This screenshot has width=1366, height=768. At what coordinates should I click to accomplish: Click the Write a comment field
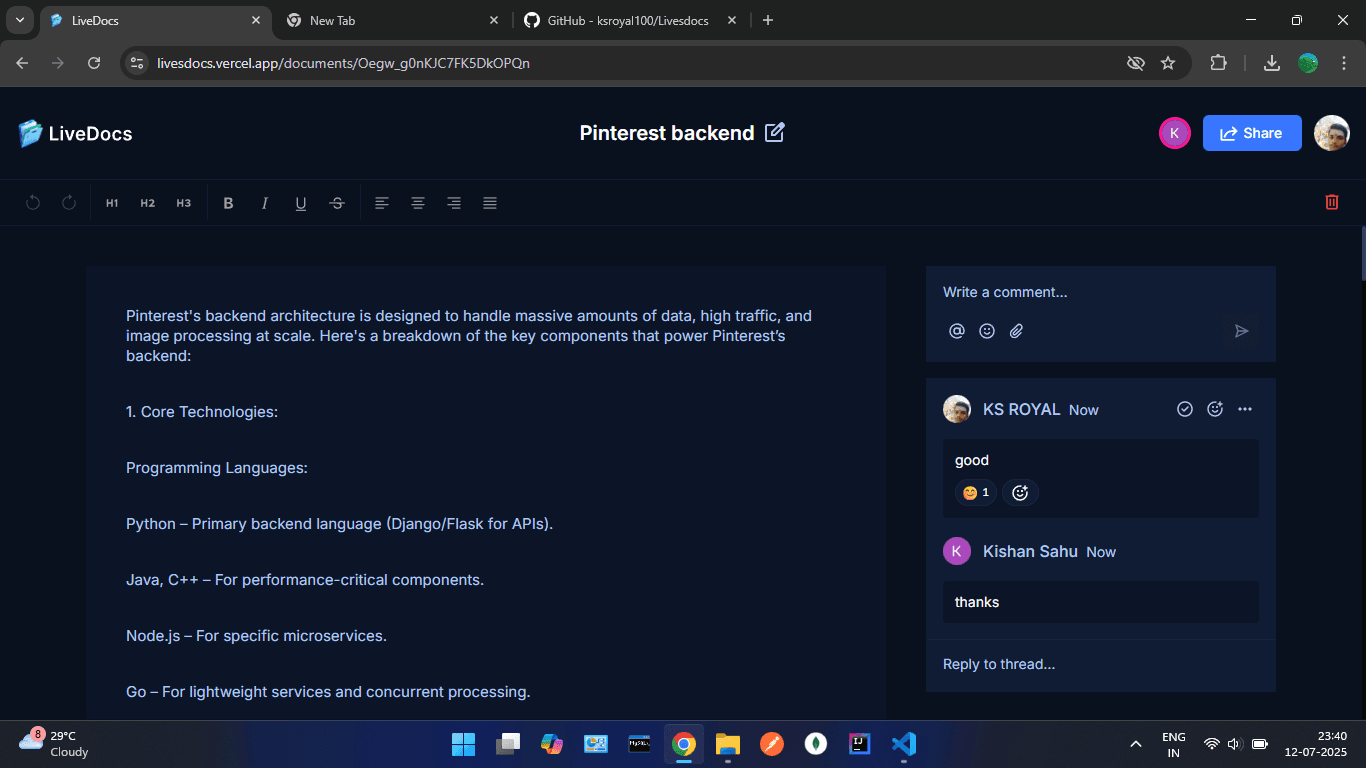click(1100, 292)
